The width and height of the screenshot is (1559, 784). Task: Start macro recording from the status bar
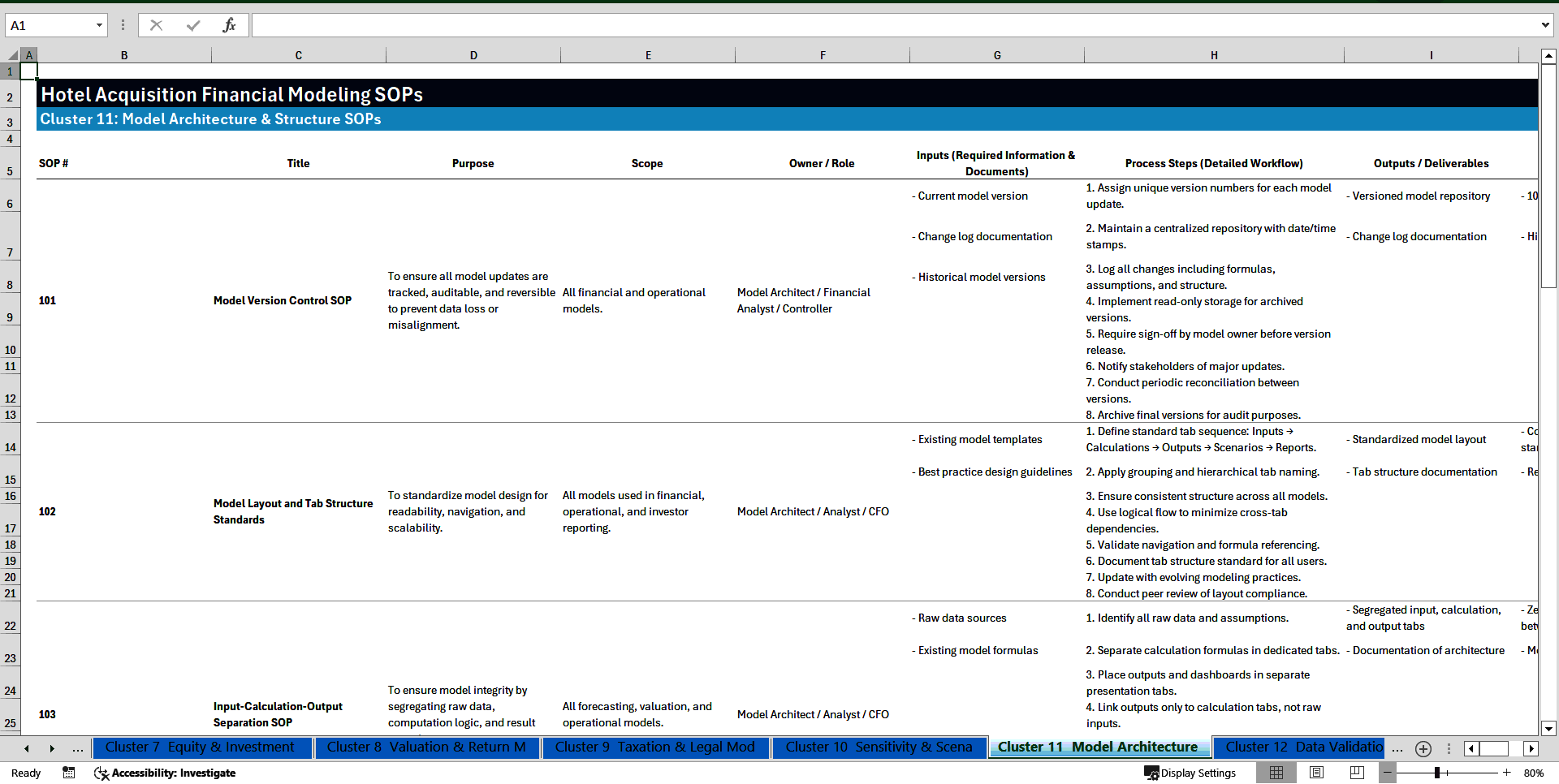coord(69,773)
